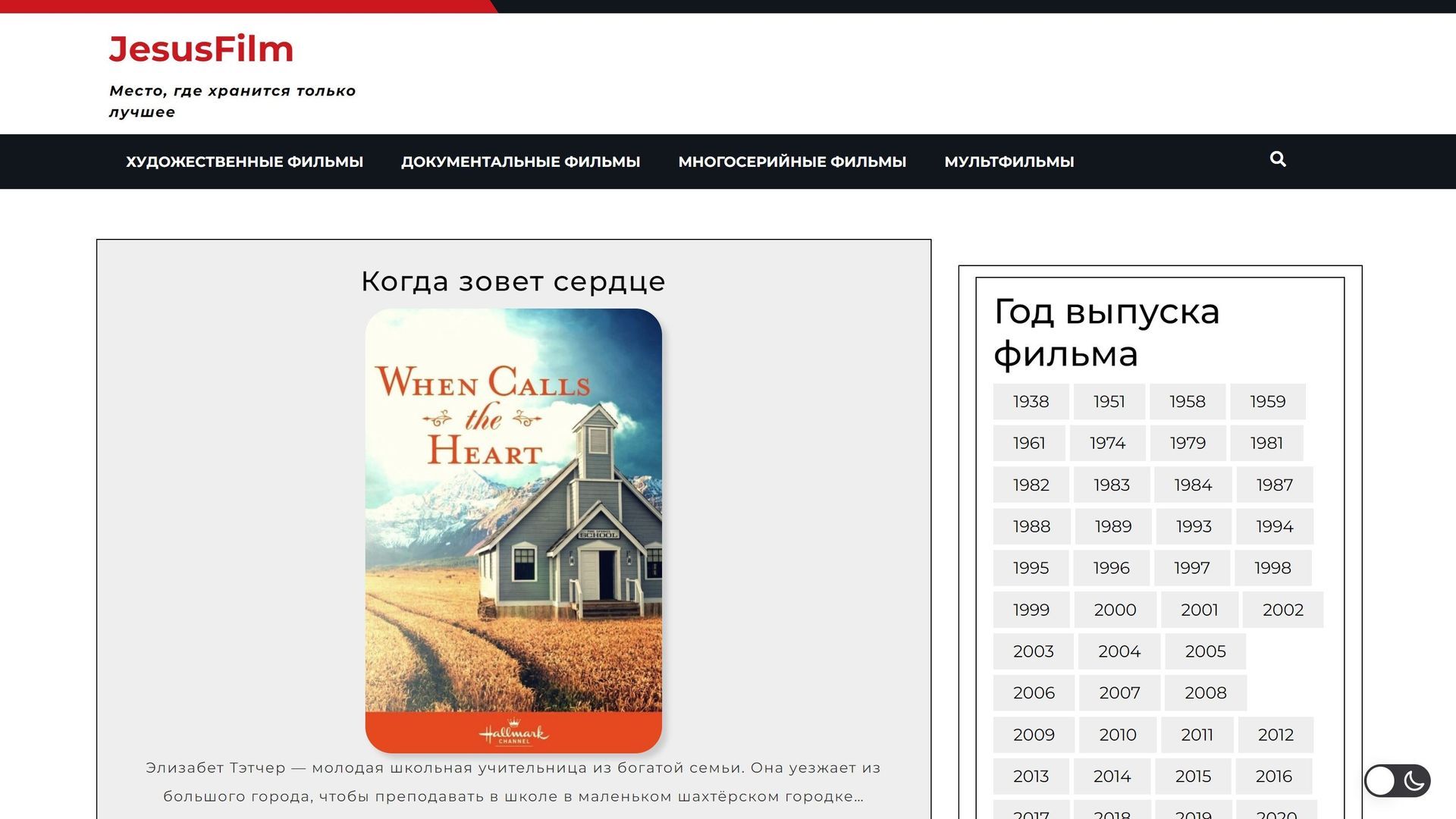Click the 2003 year tag

(1033, 651)
